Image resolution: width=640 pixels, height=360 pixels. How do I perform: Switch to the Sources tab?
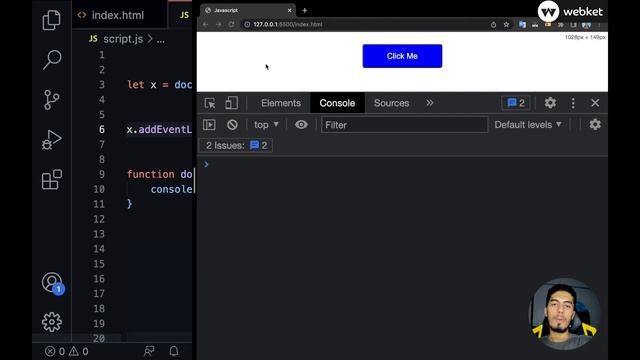391,103
